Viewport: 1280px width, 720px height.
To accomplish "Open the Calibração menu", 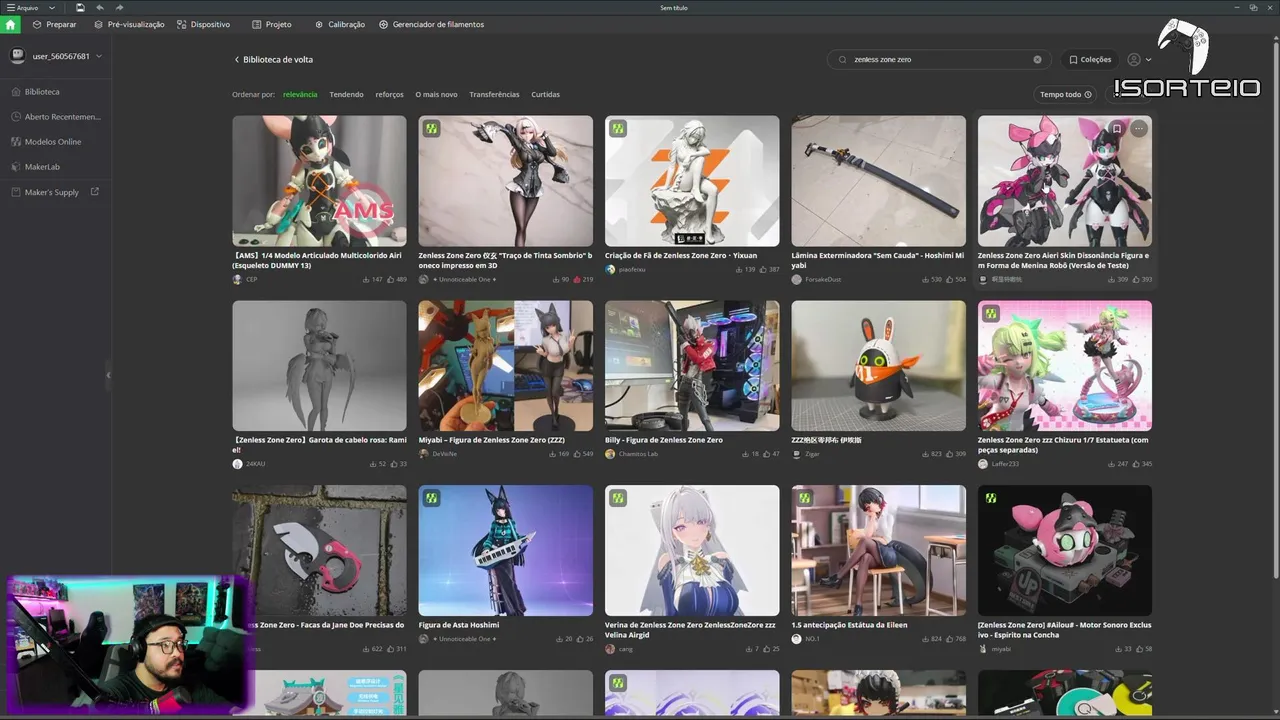I will (x=340, y=24).
